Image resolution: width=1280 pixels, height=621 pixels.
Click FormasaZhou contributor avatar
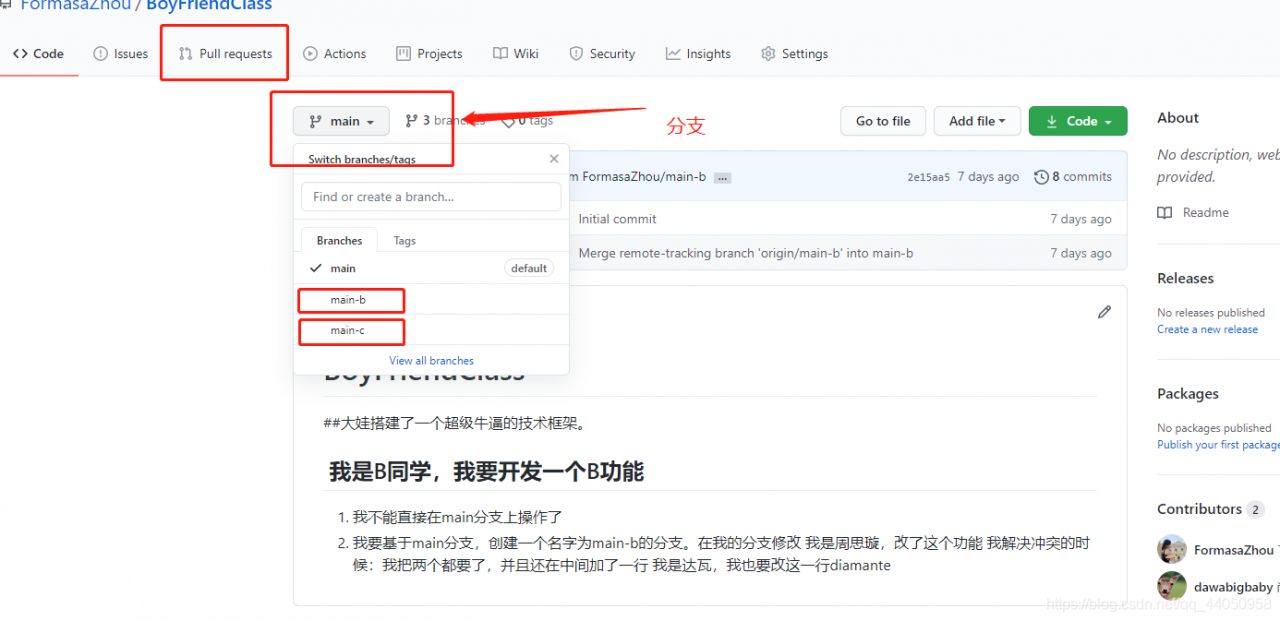tap(1171, 550)
